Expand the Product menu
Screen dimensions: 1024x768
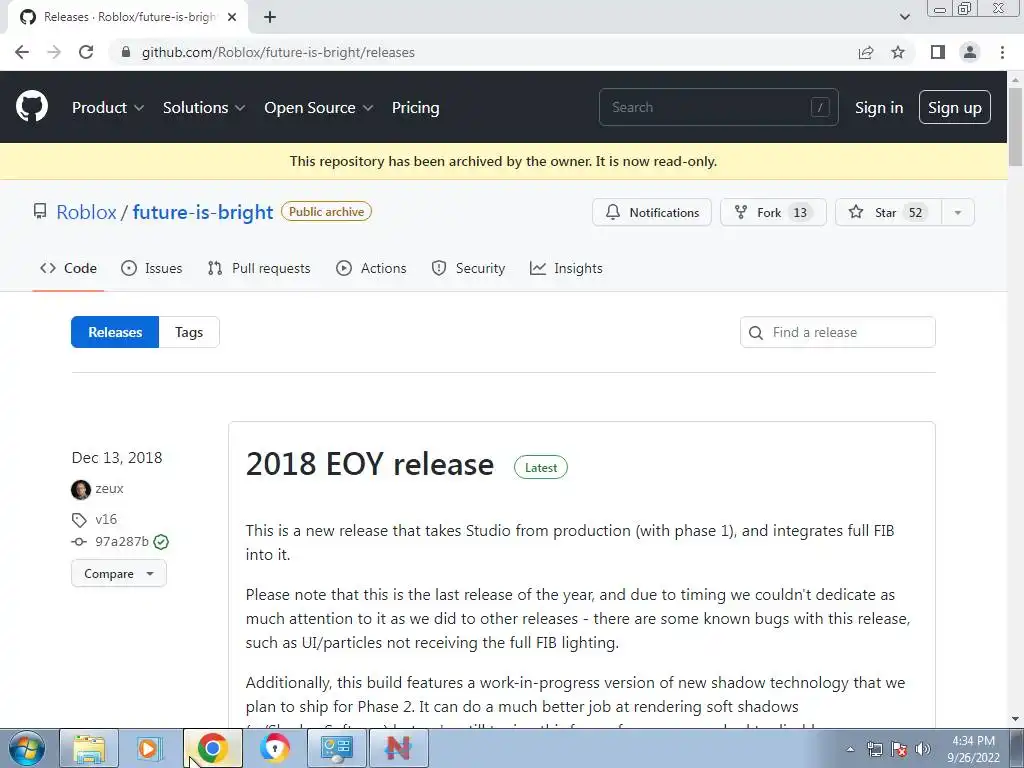coord(108,108)
